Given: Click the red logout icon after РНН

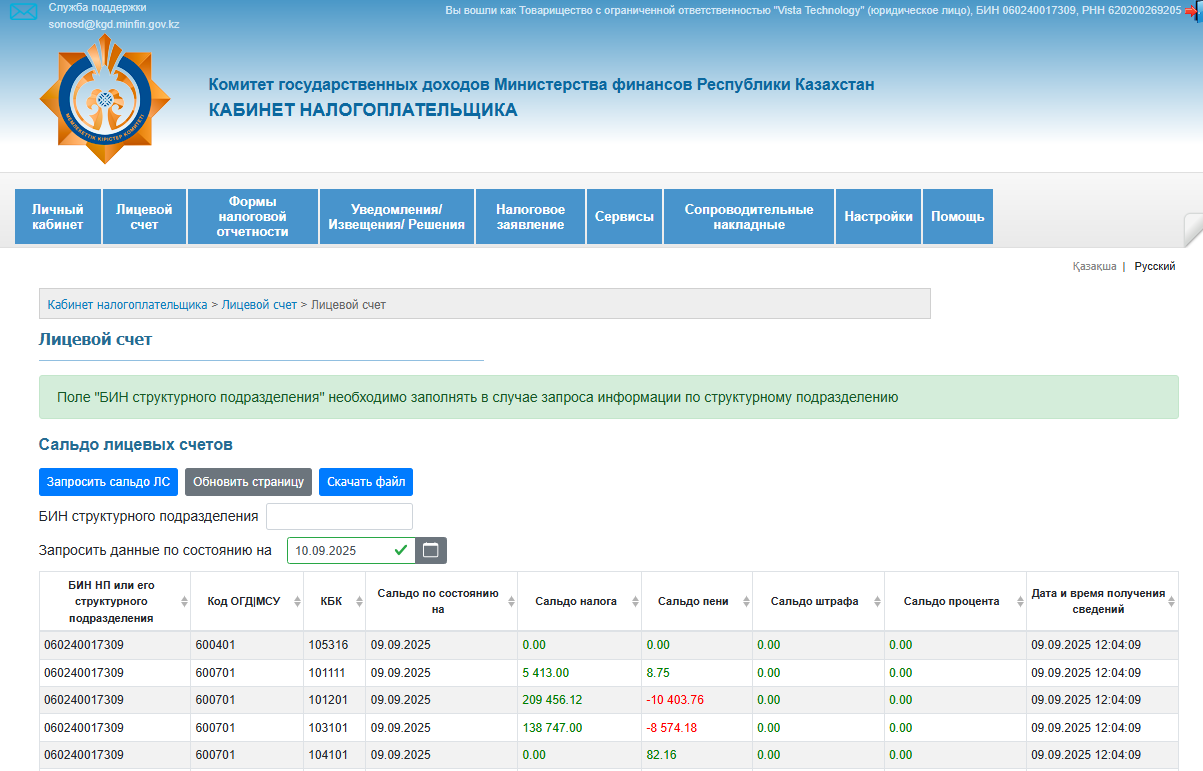Looking at the screenshot, I should click(x=1191, y=10).
